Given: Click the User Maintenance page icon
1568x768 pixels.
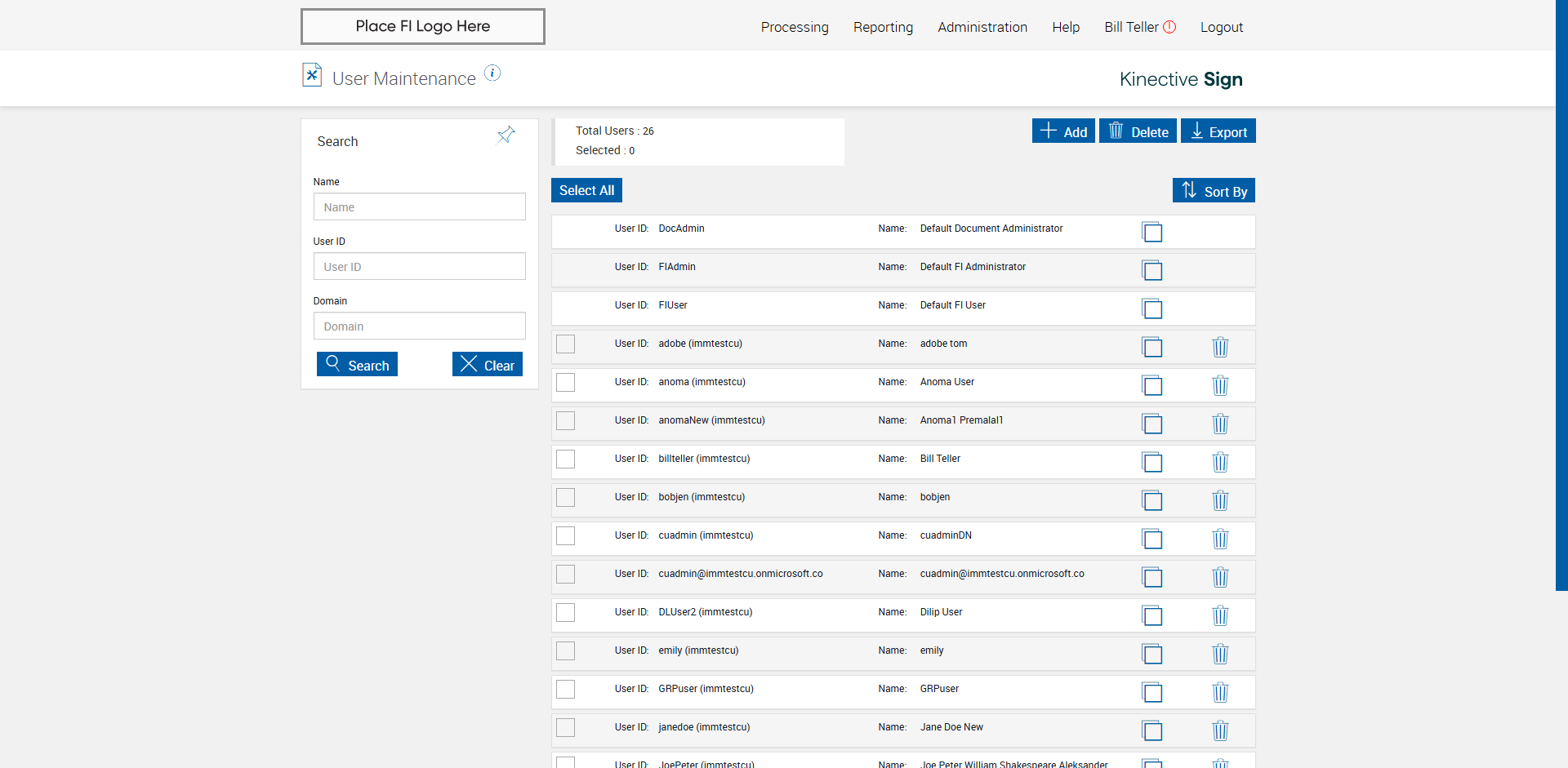Looking at the screenshot, I should click(x=312, y=75).
